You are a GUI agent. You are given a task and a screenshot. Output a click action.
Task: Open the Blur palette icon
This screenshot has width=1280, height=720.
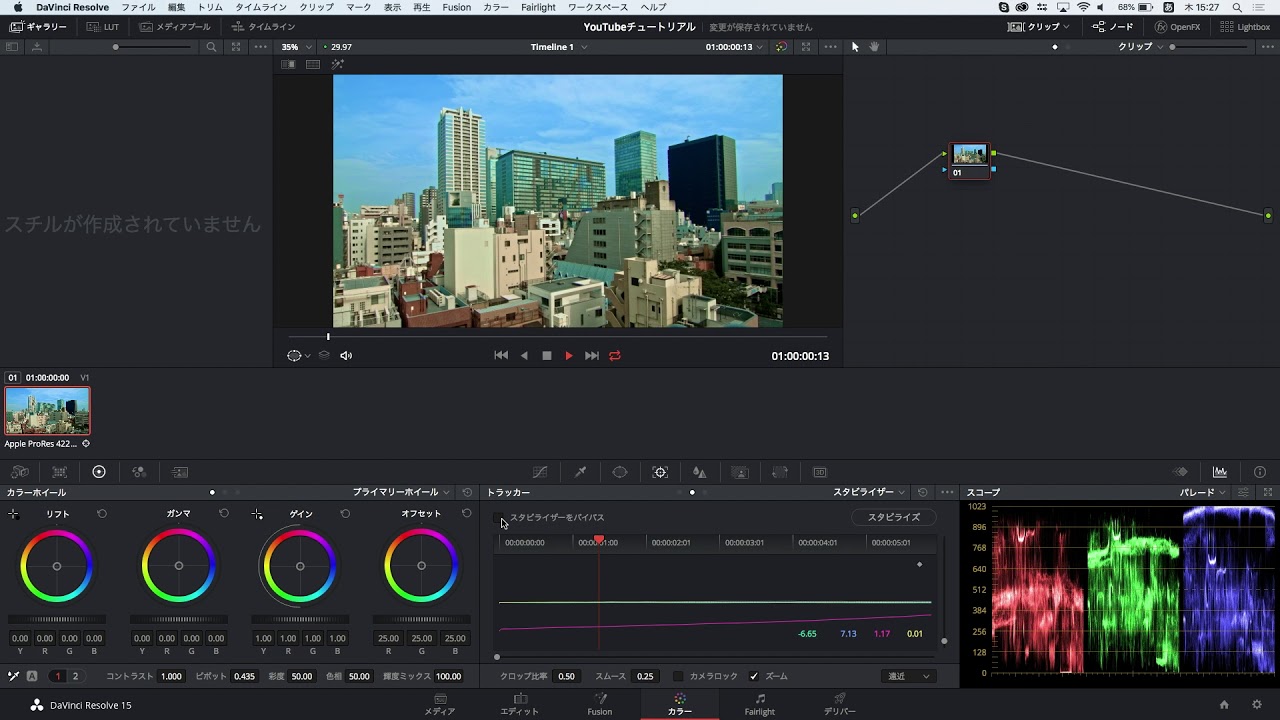pos(700,472)
